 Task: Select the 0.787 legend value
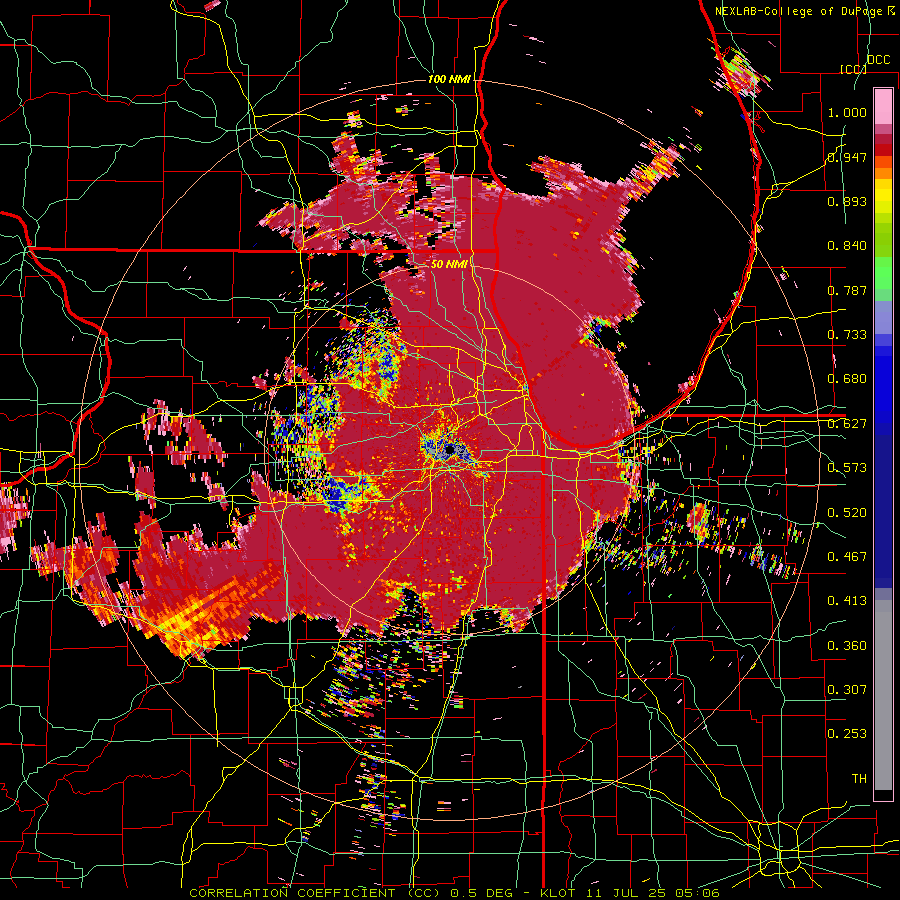pos(847,290)
